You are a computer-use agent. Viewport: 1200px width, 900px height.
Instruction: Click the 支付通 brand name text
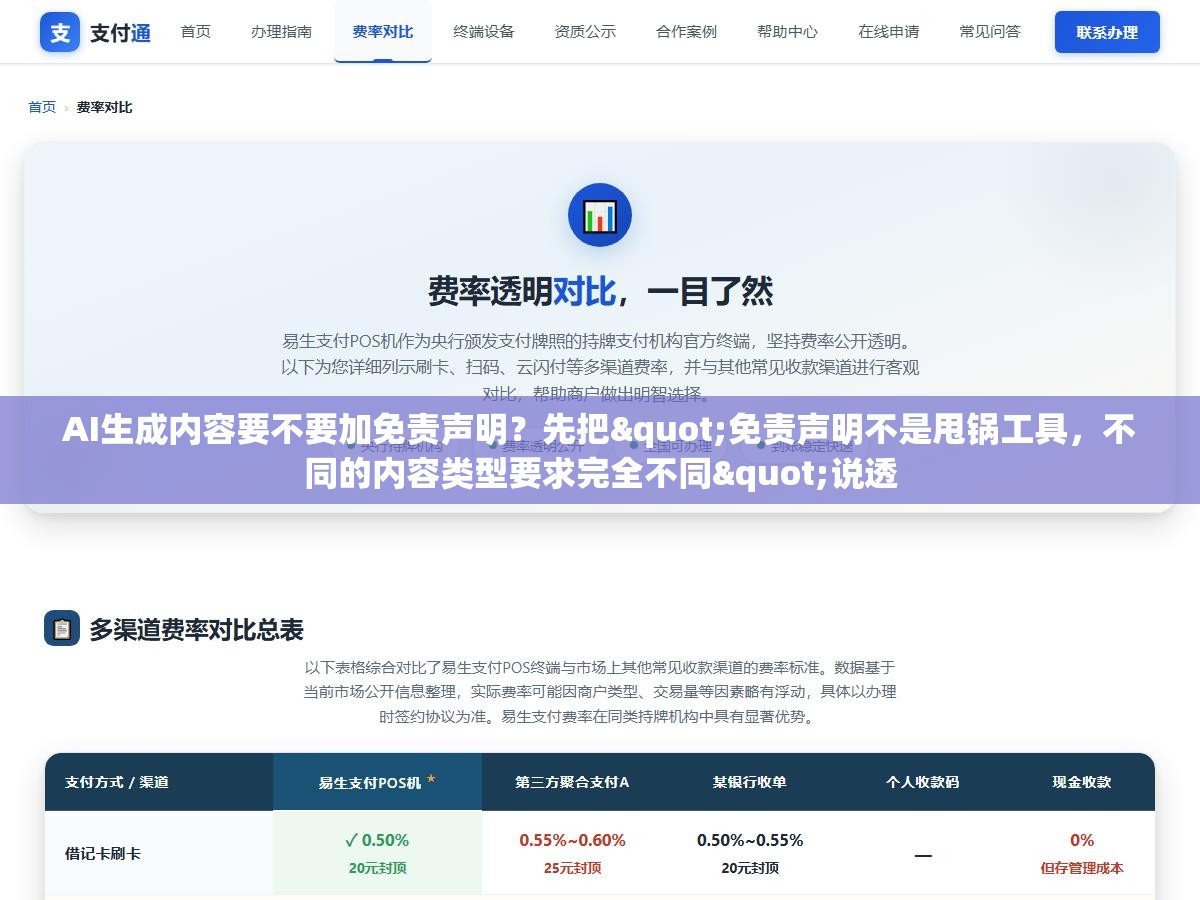pyautogui.click(x=120, y=33)
